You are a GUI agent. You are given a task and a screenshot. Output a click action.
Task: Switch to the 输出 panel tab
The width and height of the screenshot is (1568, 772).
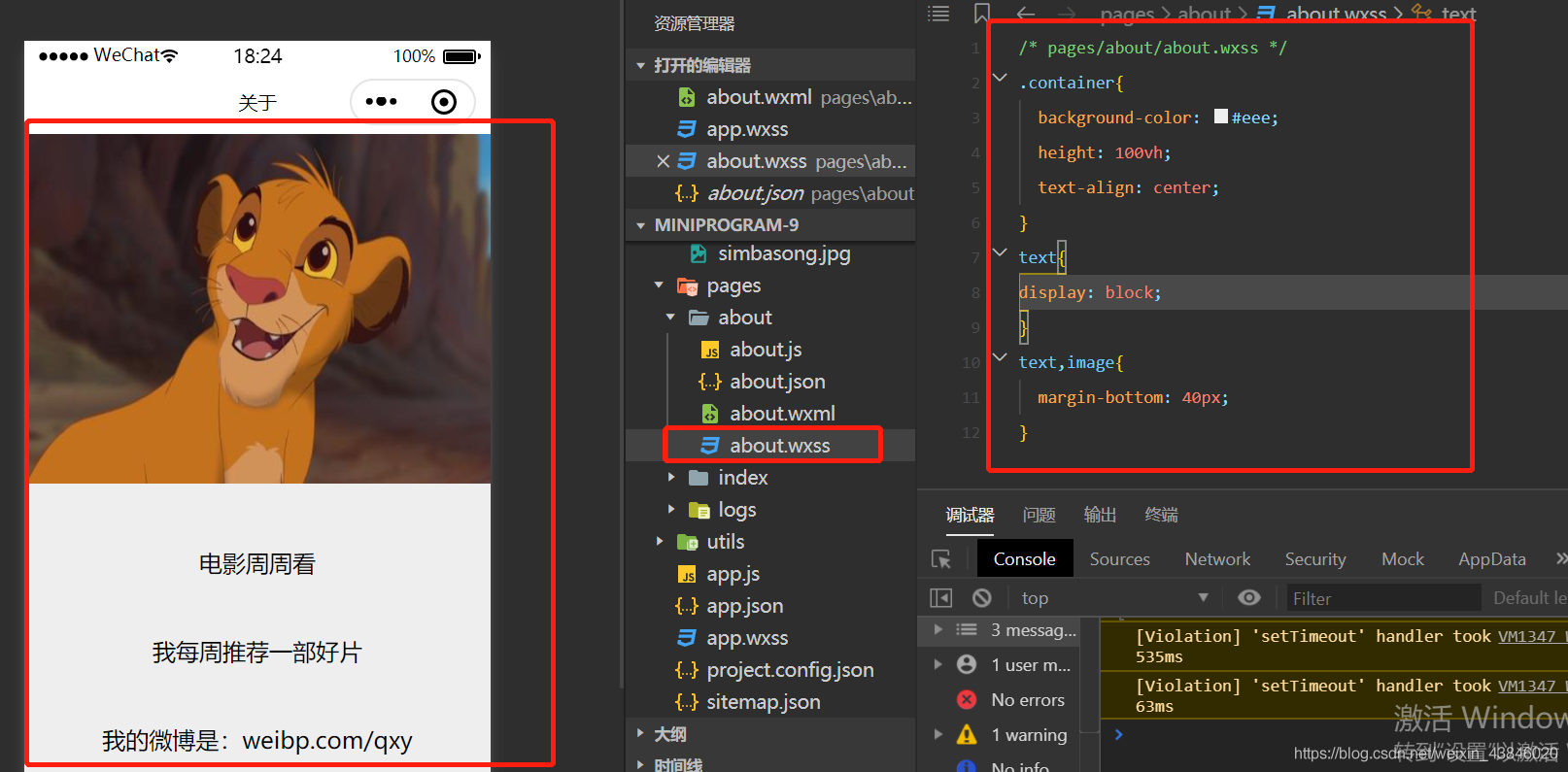(x=1100, y=515)
